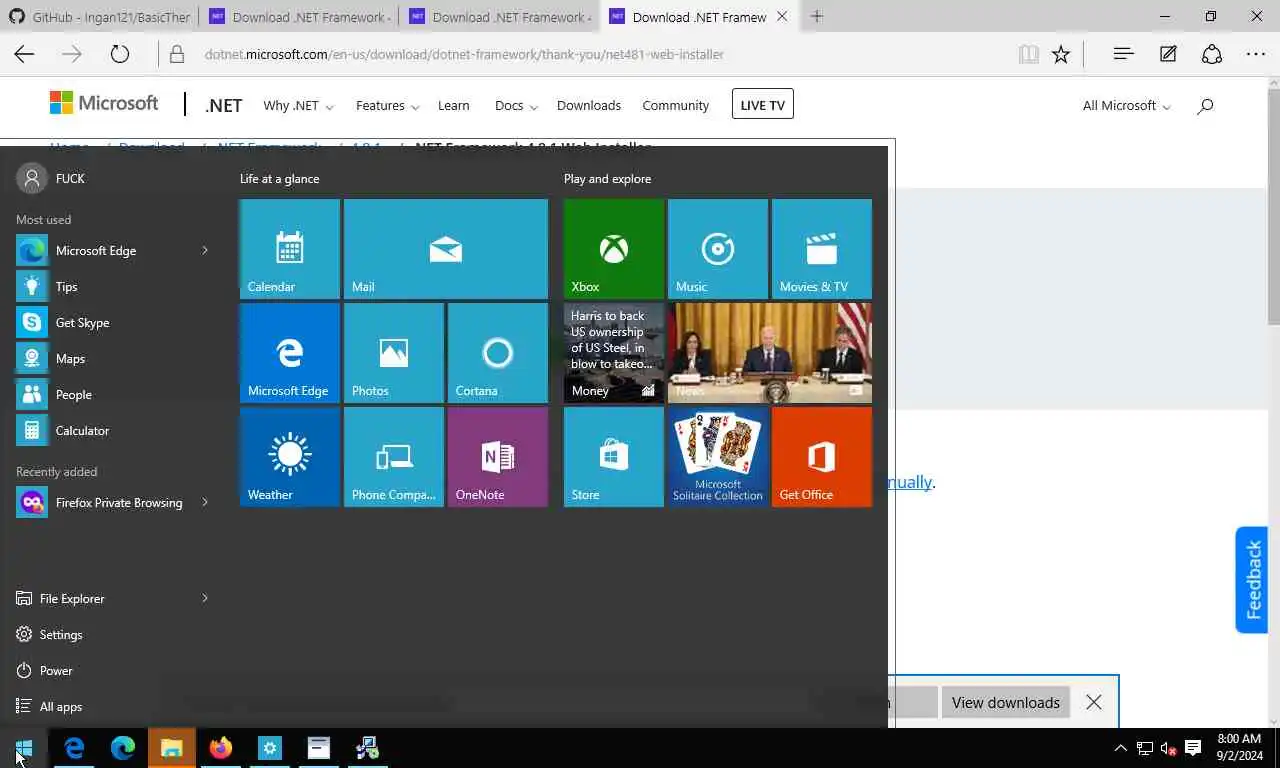Click the muted volume tray icon
Screen dimensions: 1280x768
tap(1168, 748)
